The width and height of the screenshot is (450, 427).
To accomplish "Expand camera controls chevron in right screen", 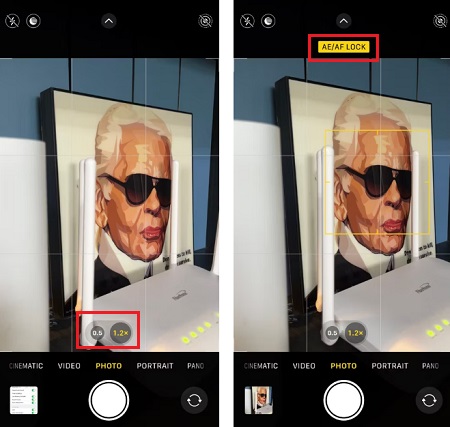I will 344,21.
